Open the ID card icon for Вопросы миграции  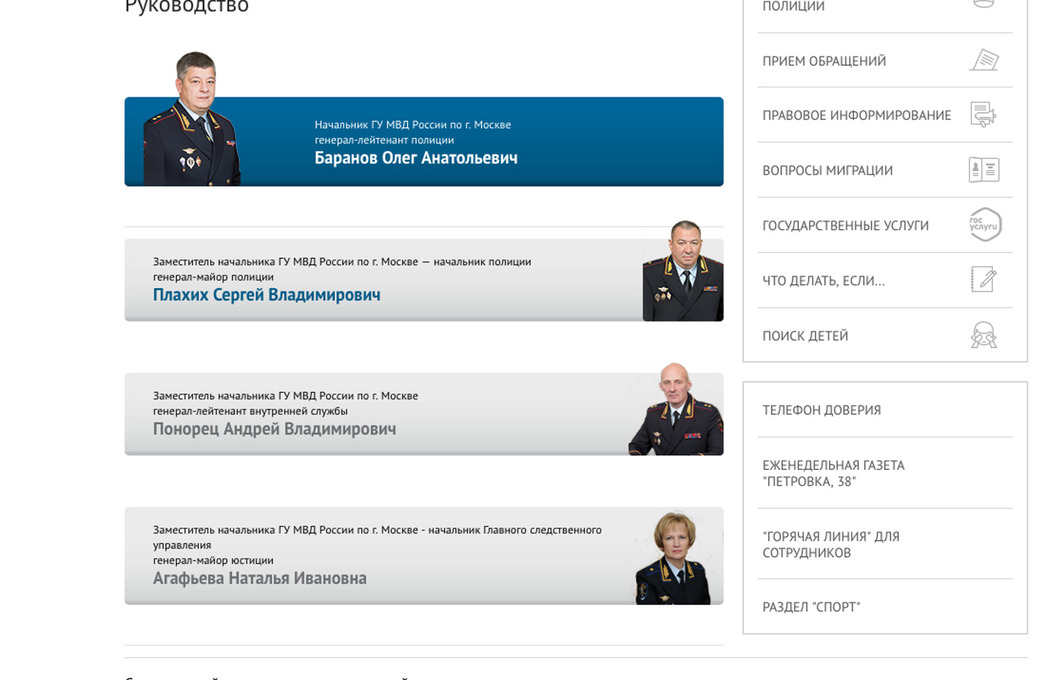[984, 169]
